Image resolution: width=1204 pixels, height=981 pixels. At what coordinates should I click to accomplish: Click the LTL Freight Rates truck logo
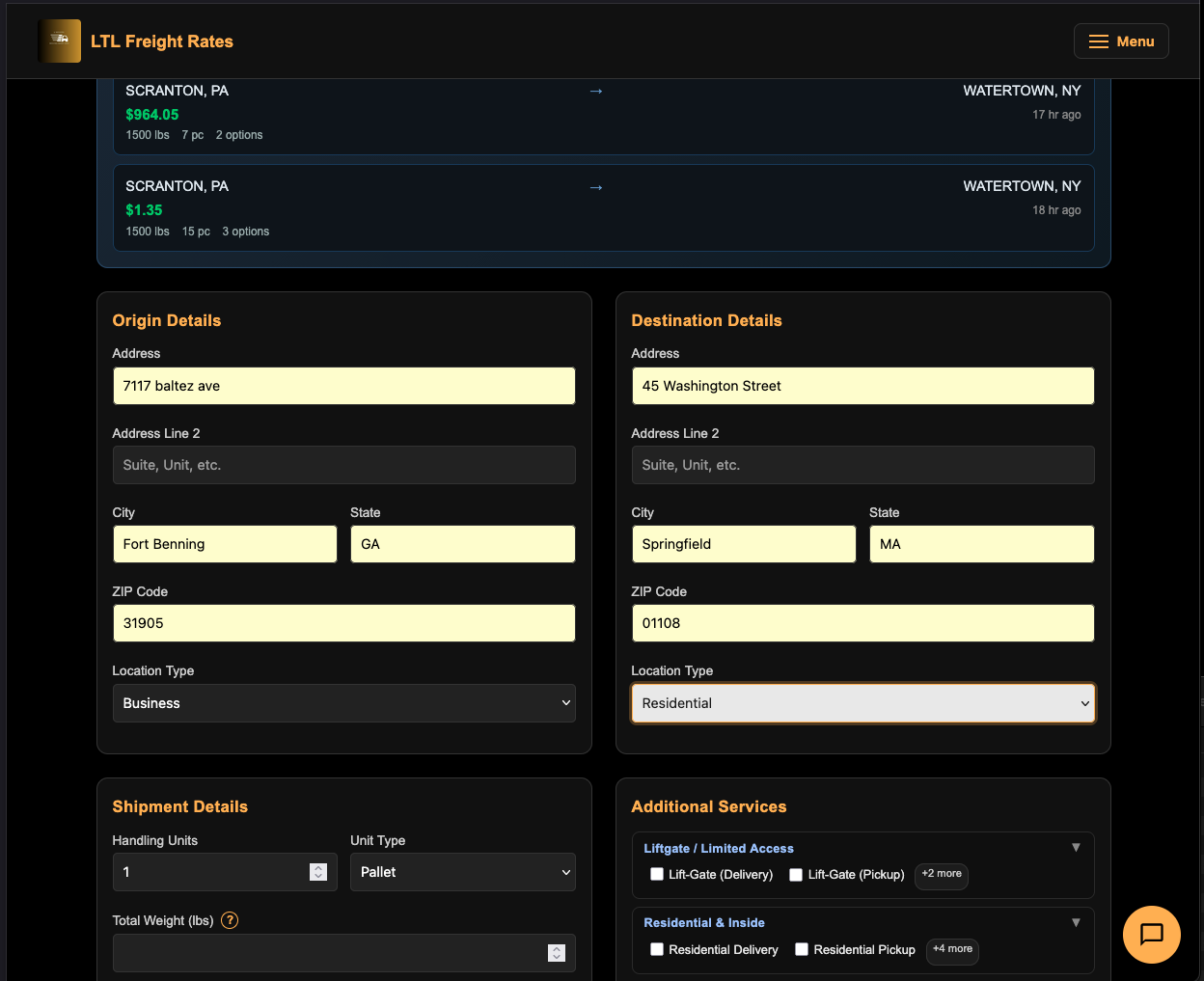(x=59, y=41)
